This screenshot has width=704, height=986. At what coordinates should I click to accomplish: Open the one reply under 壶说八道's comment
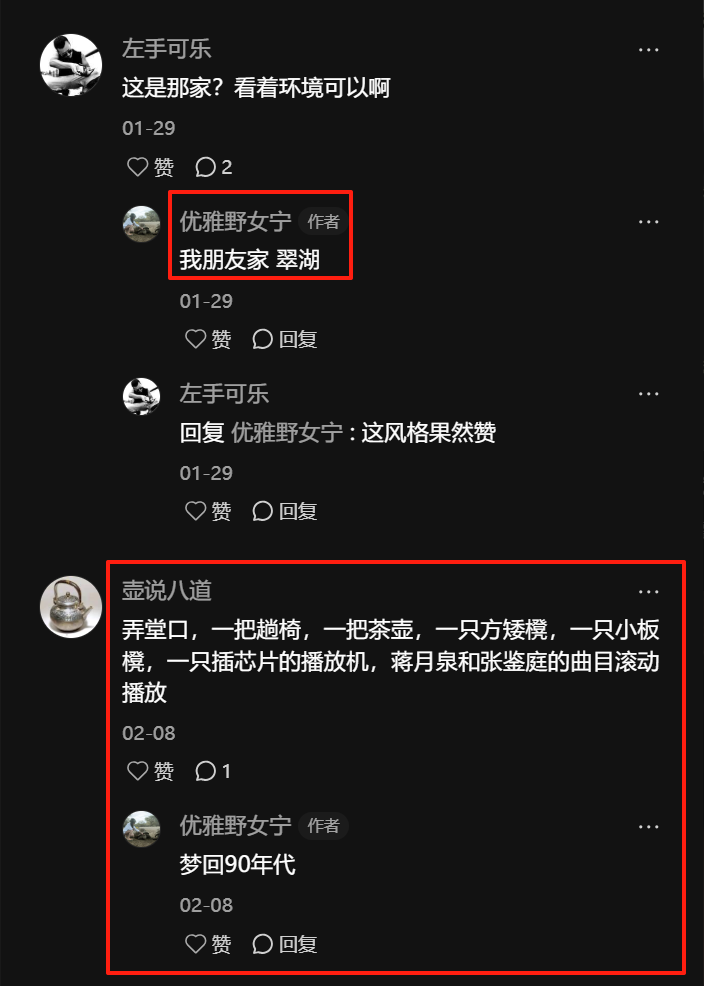coord(213,770)
